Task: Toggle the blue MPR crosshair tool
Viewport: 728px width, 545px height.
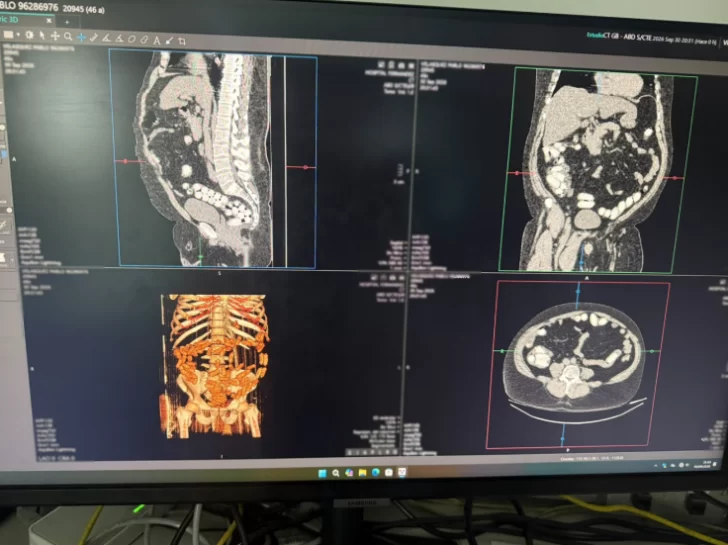Action: pos(81,37)
